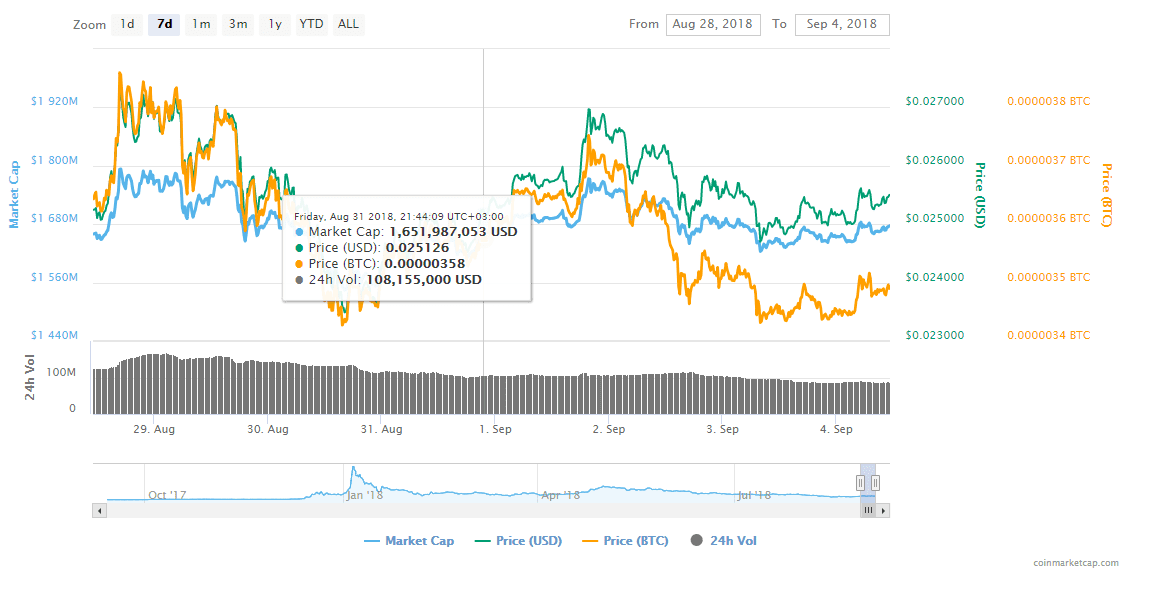Set zoom range to 3m

pos(238,24)
